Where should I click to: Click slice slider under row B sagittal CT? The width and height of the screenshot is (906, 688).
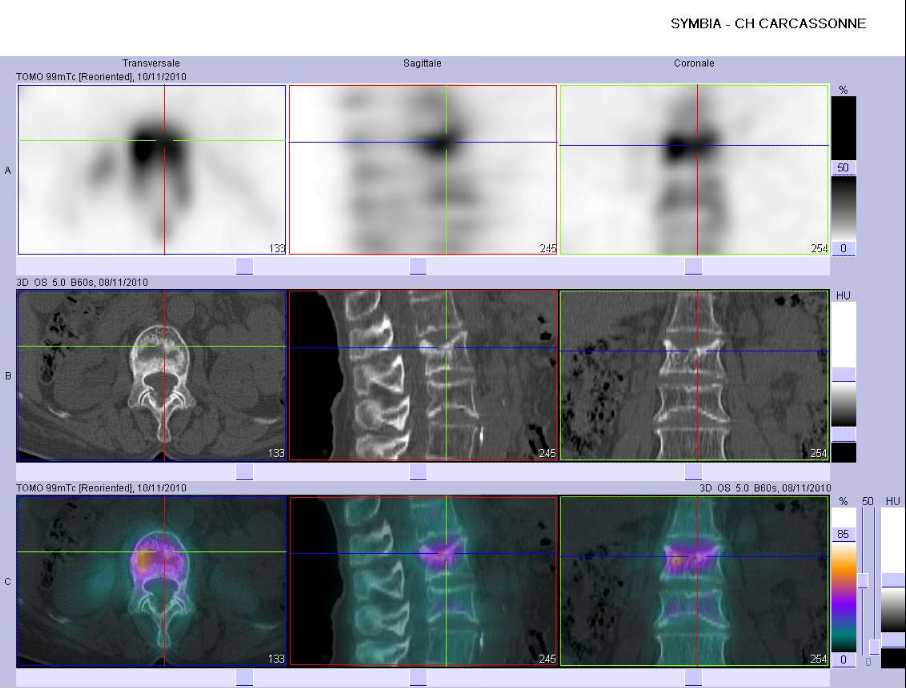[x=418, y=472]
